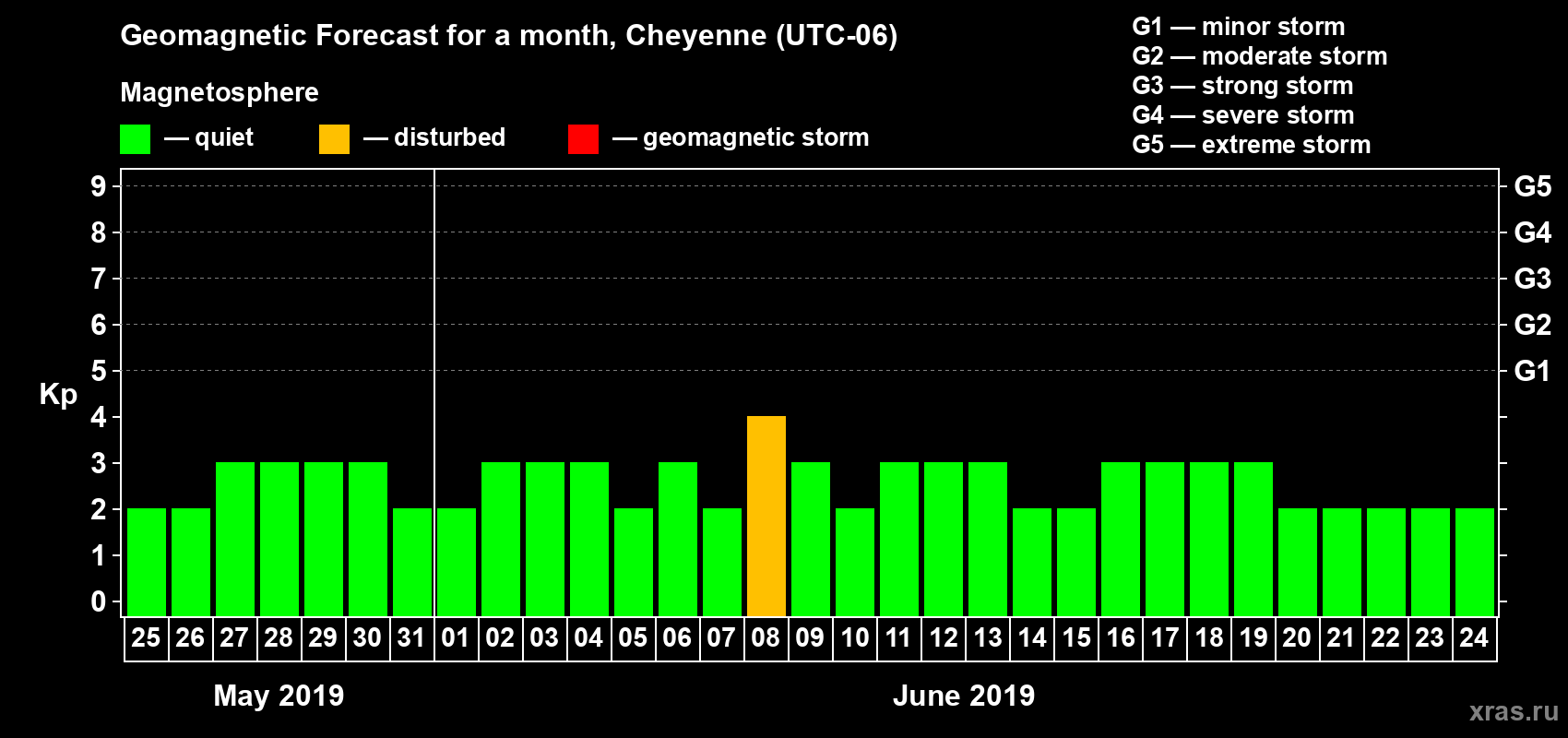Image resolution: width=1568 pixels, height=738 pixels.
Task: Click the date label 18
Action: click(x=1209, y=637)
